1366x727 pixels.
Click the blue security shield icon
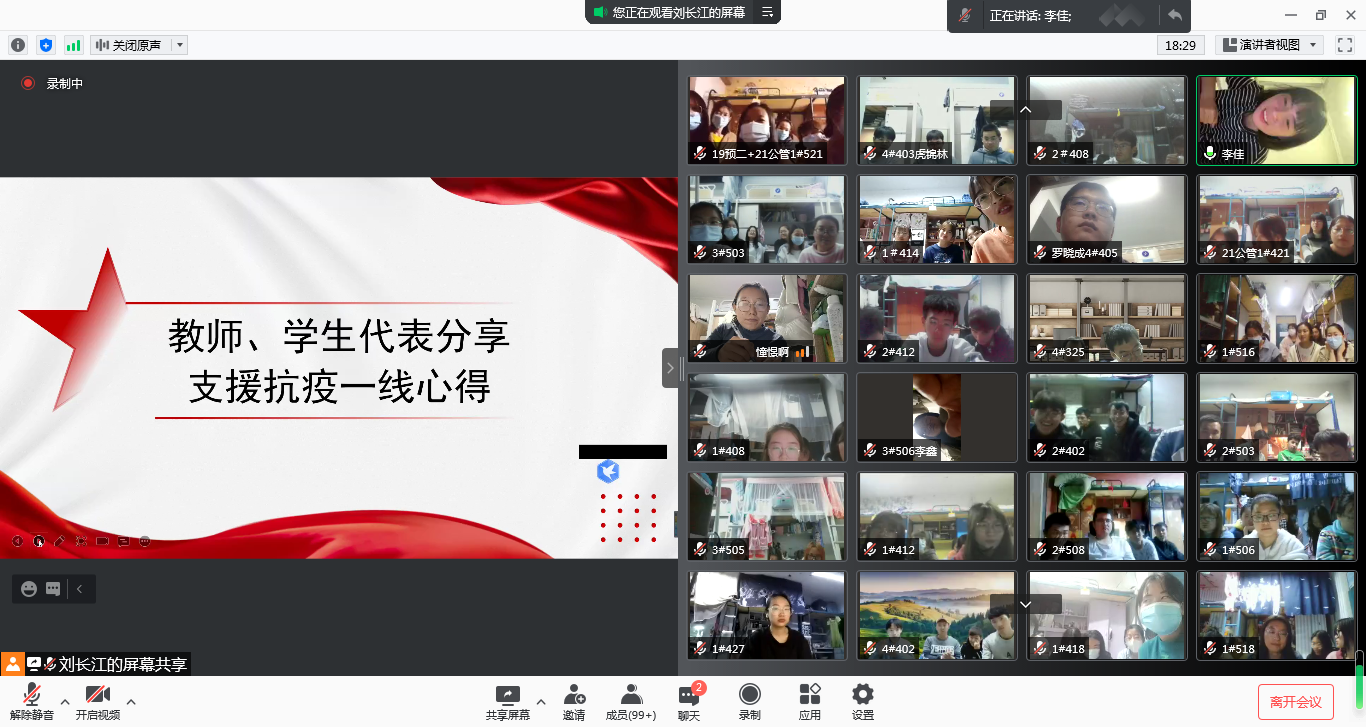pyautogui.click(x=45, y=45)
